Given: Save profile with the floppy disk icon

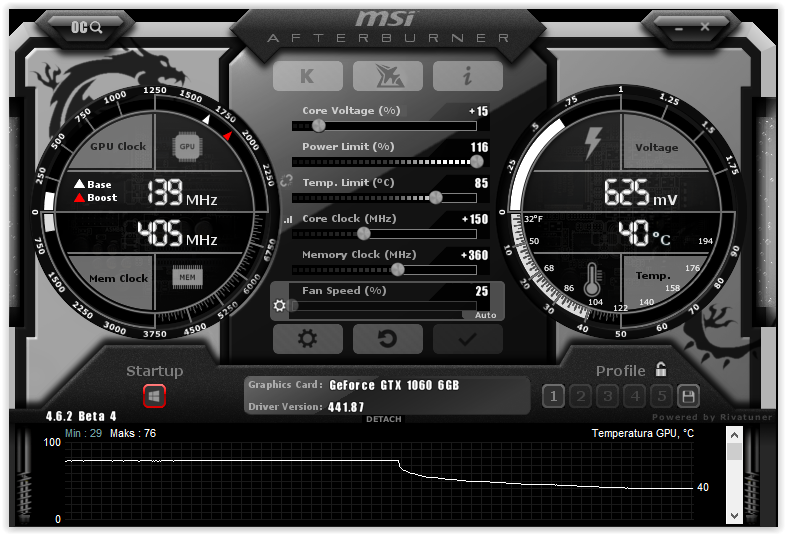Looking at the screenshot, I should pyautogui.click(x=688, y=396).
